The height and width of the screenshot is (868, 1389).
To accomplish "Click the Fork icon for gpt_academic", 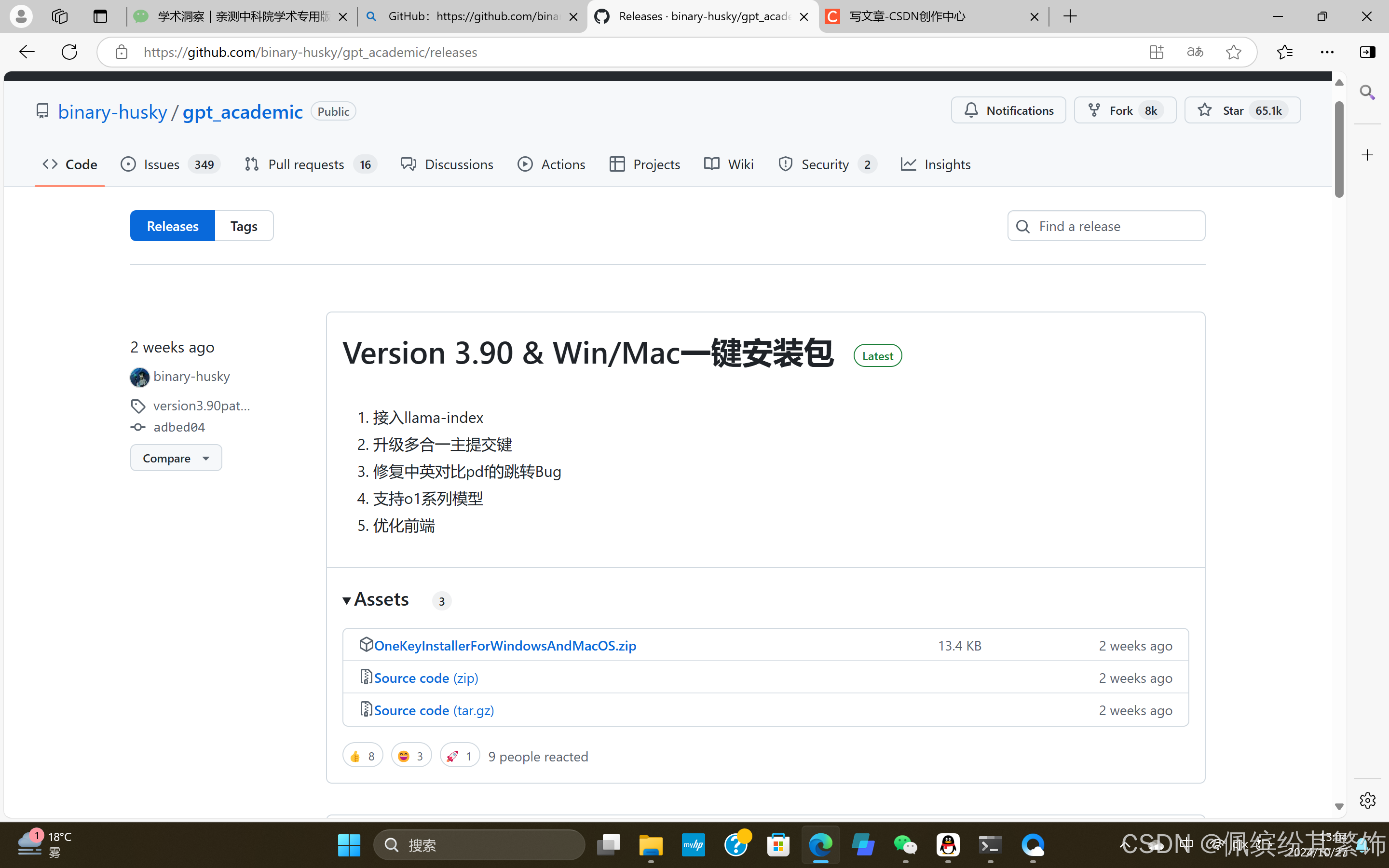I will pos(1094,109).
